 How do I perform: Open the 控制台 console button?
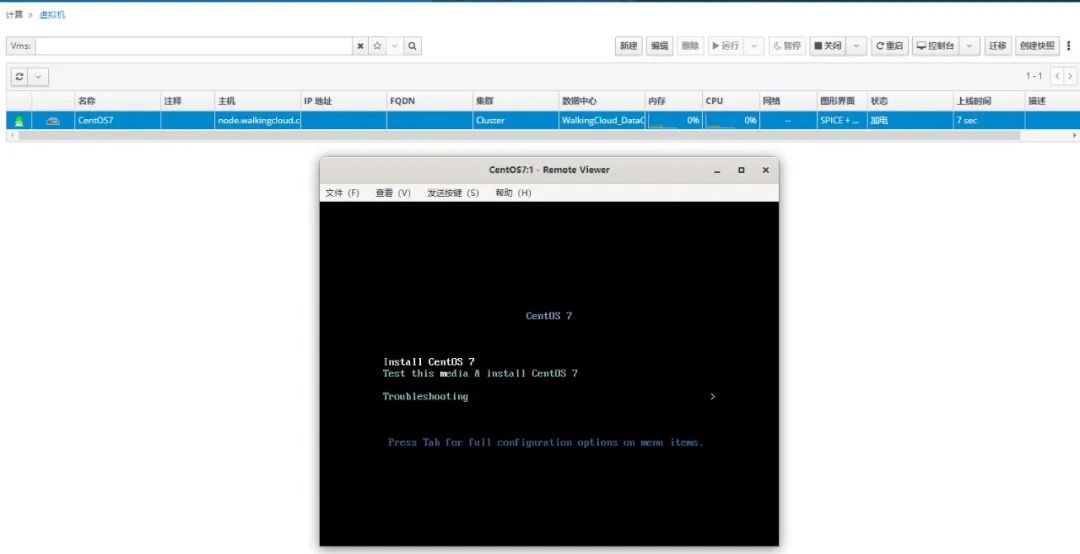point(935,46)
